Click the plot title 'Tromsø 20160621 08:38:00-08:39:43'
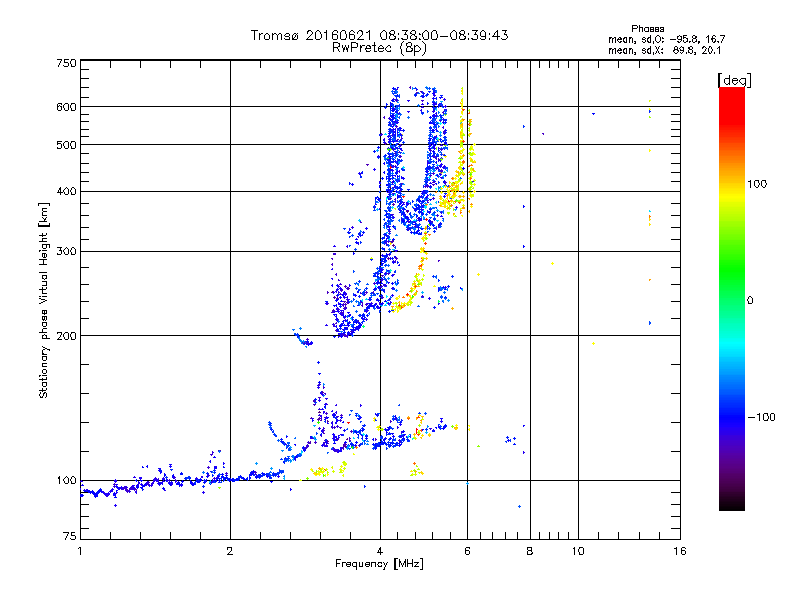This screenshot has height=600, width=800. click(379, 35)
